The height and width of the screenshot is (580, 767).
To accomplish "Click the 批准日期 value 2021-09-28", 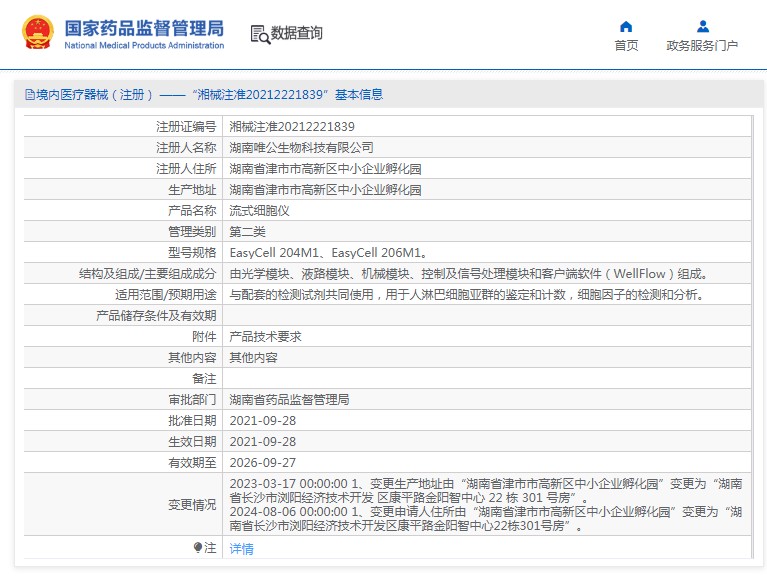I will coord(263,421).
